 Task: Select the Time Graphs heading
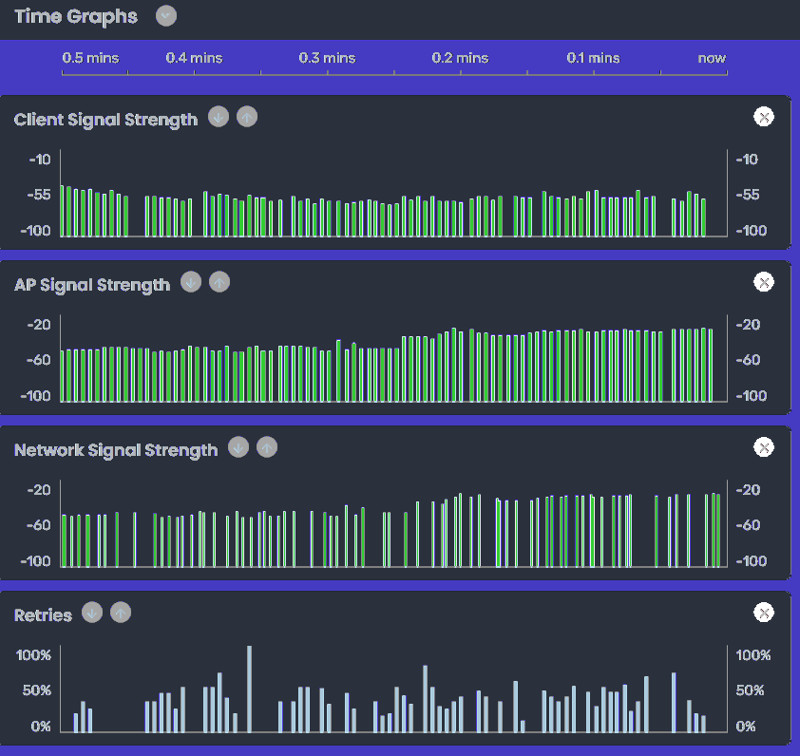tap(76, 16)
